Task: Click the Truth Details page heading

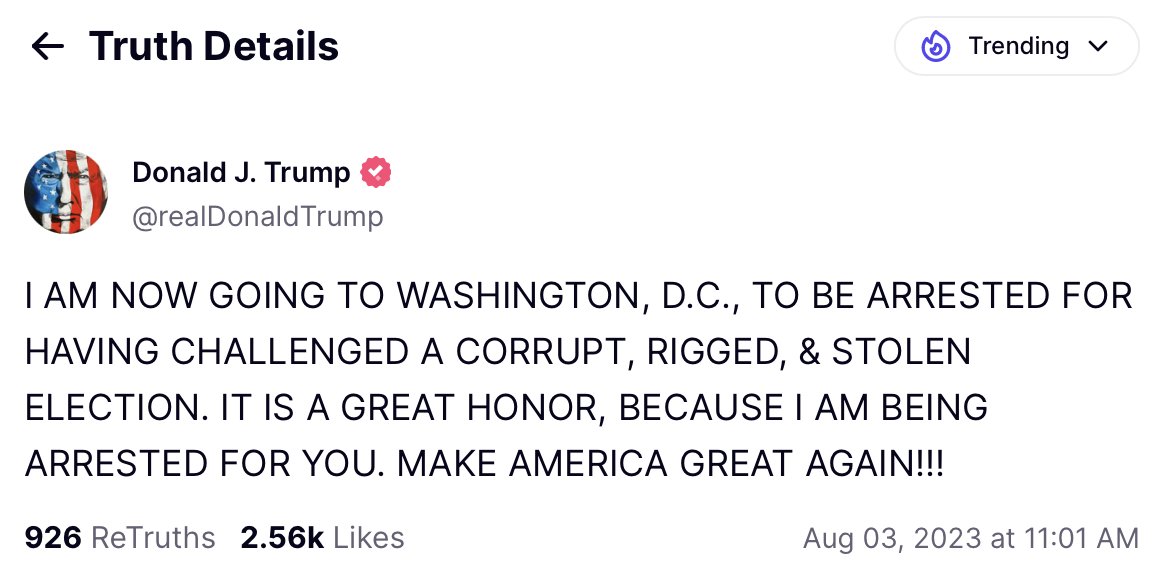Action: tap(214, 46)
